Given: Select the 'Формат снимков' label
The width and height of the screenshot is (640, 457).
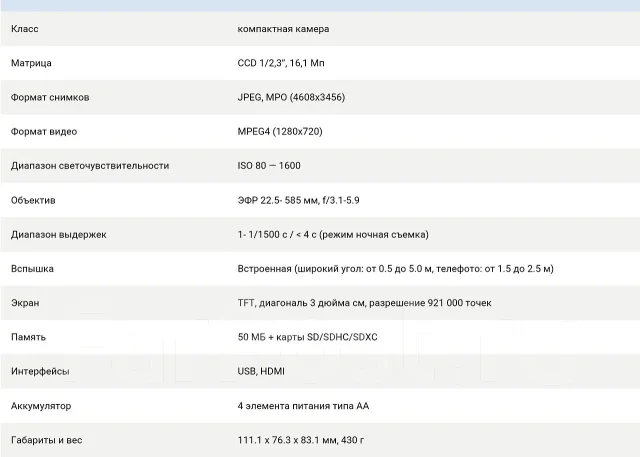Looking at the screenshot, I should tap(50, 98).
